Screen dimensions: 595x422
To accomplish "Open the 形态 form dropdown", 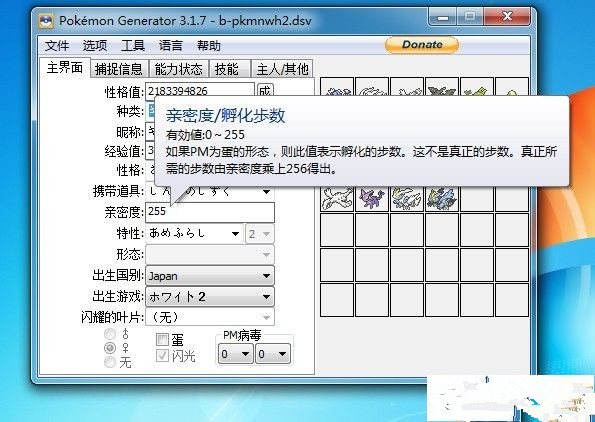I will [210, 254].
